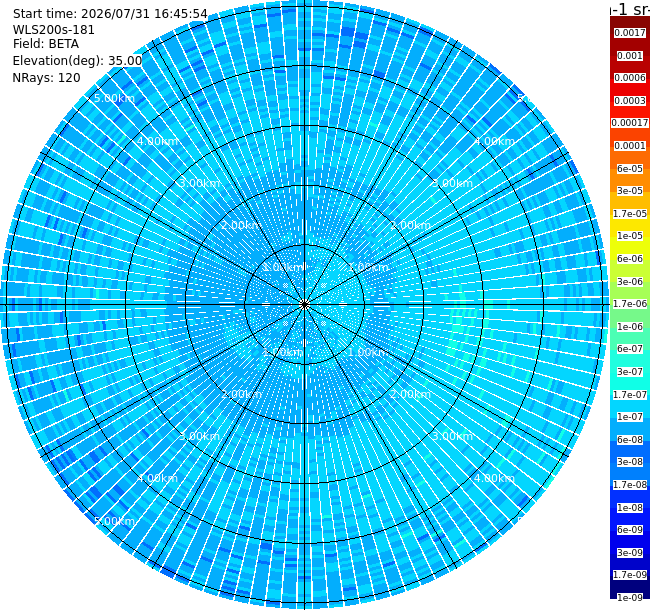Click the upper-left 2.00km range label
650x610 pixels.
[241, 225]
